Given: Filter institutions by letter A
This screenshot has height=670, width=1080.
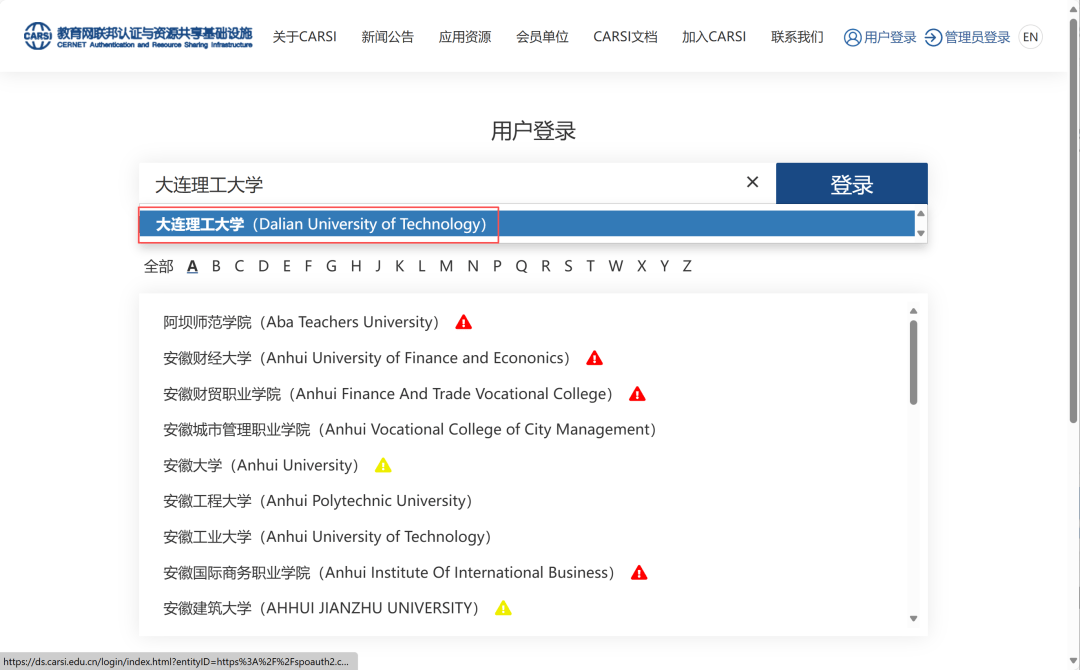Looking at the screenshot, I should (192, 266).
